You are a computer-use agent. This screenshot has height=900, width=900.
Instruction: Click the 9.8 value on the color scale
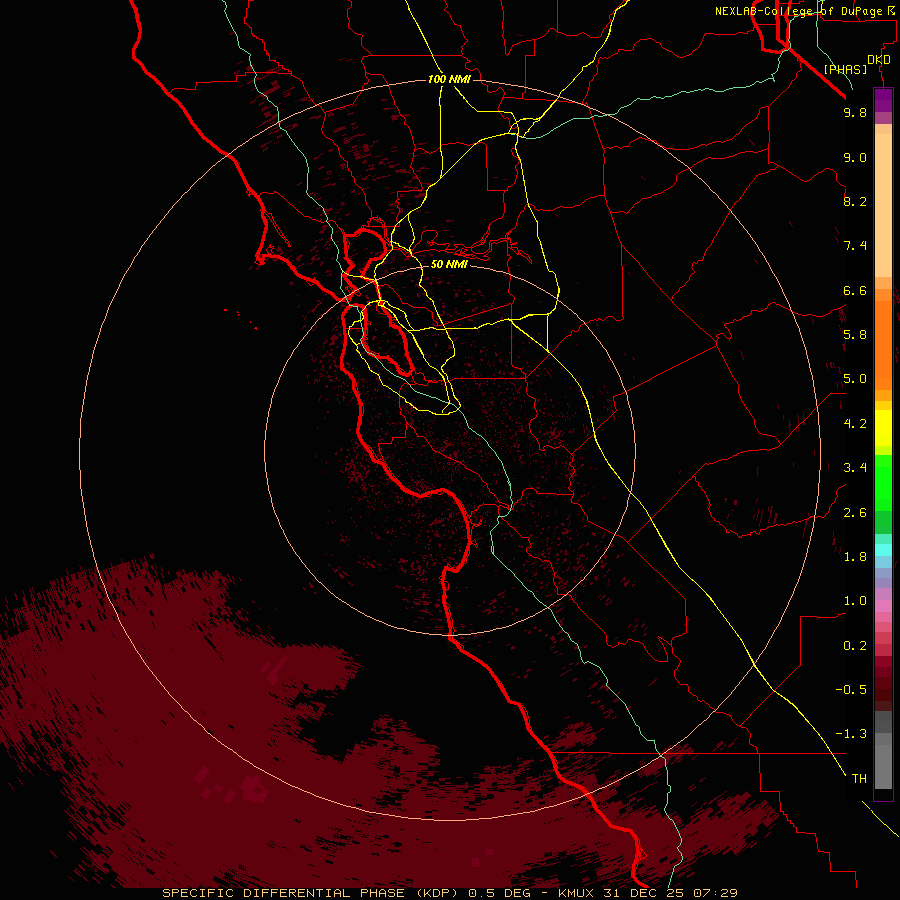point(855,112)
